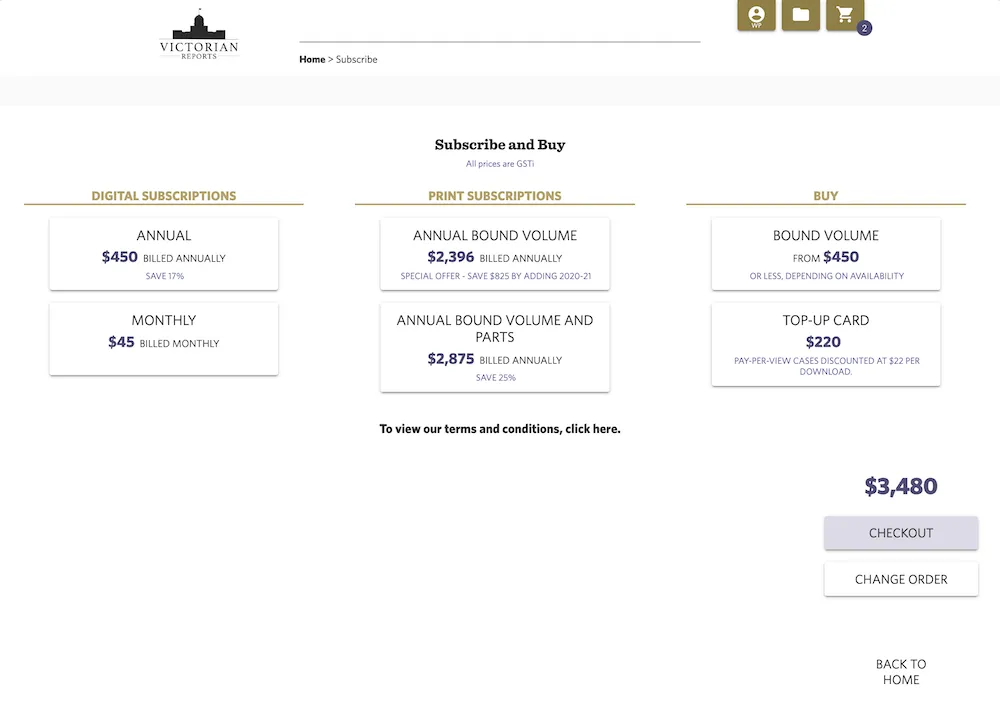Click the cart item count badge
The width and height of the screenshot is (1000, 717).
pos(862,28)
